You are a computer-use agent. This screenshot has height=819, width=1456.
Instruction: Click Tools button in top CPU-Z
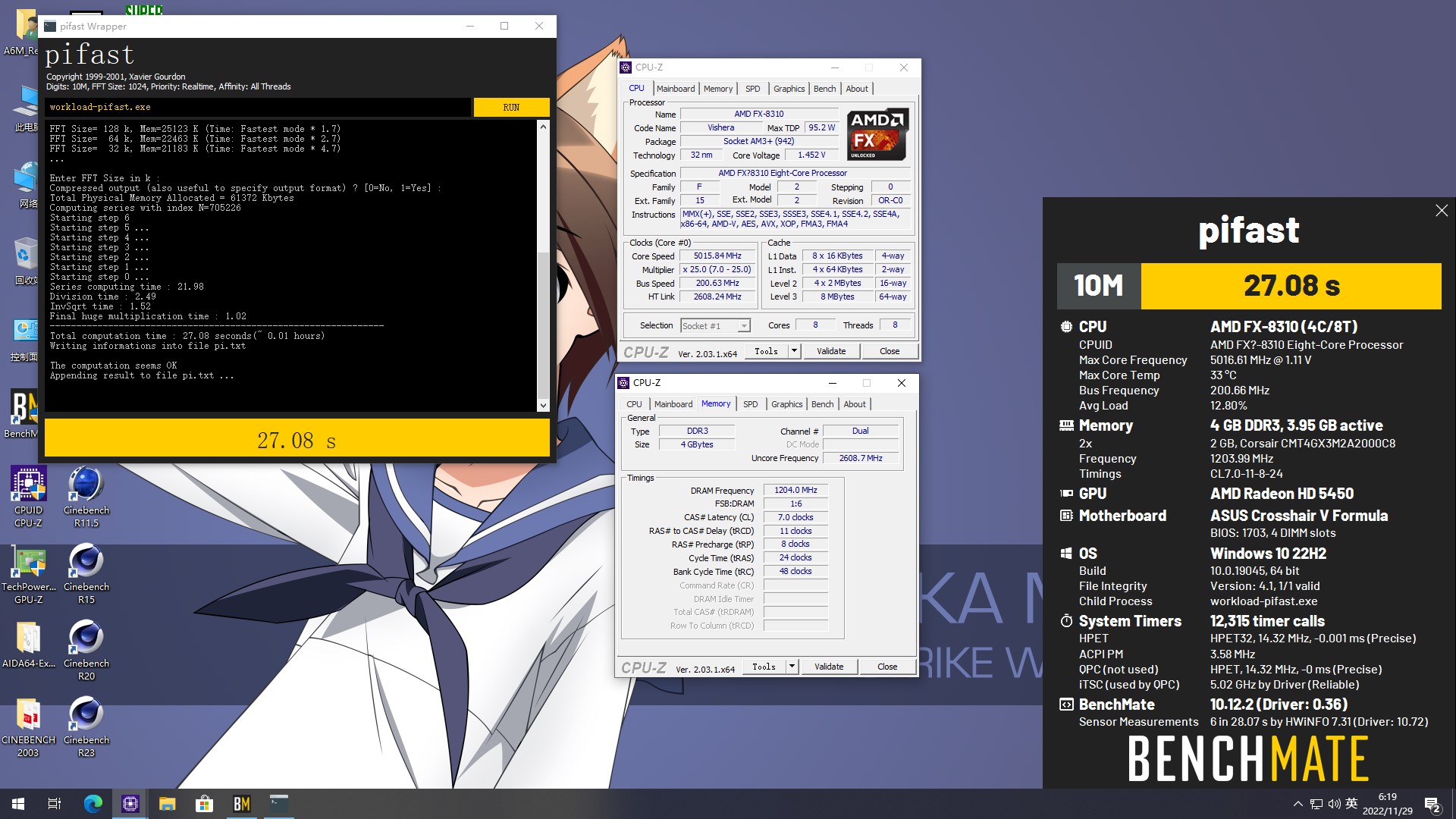click(766, 351)
